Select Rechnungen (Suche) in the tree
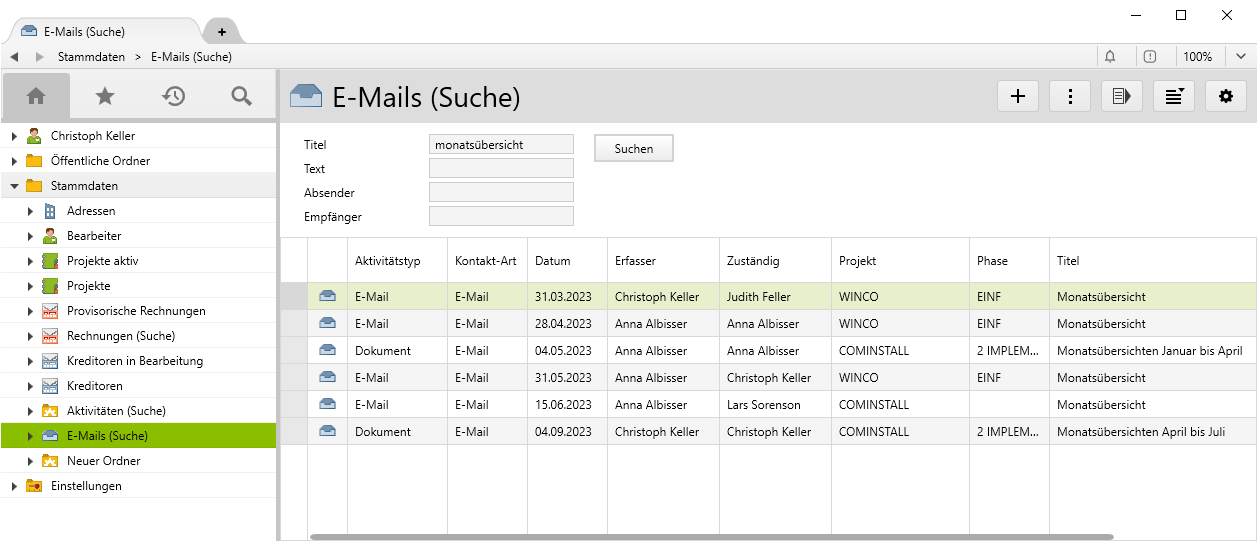 120,336
